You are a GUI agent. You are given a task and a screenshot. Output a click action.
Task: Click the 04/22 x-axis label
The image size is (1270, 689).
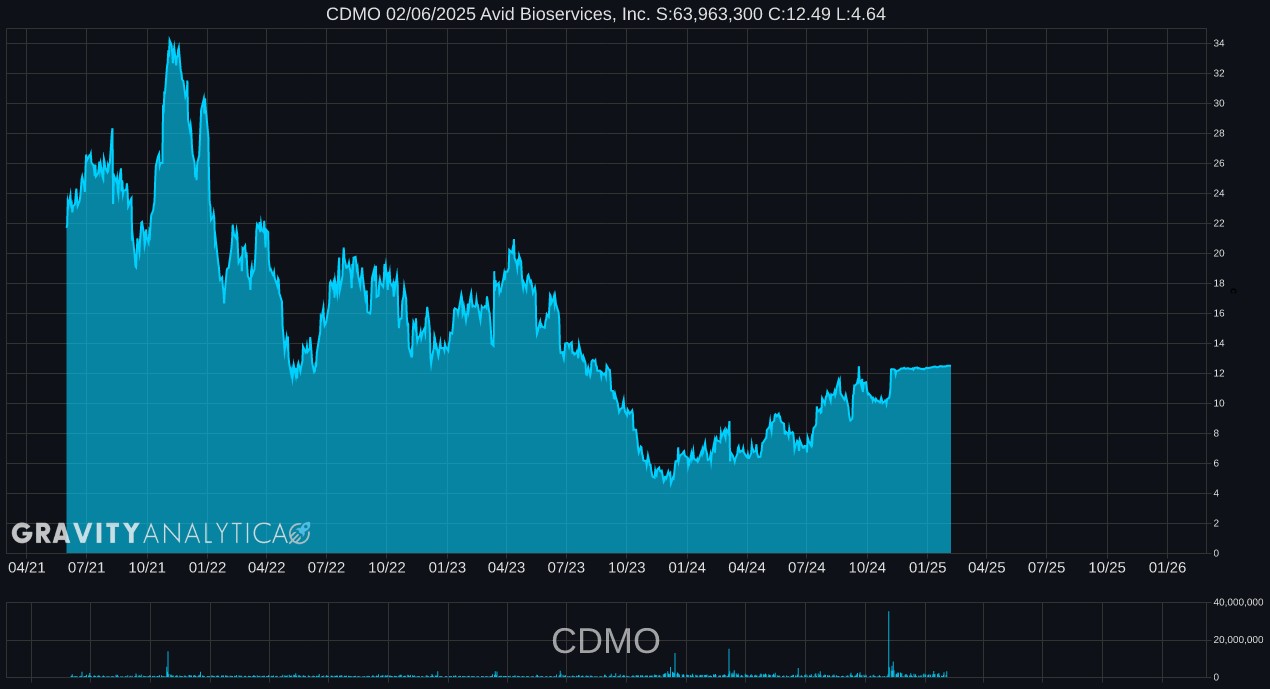(x=266, y=567)
